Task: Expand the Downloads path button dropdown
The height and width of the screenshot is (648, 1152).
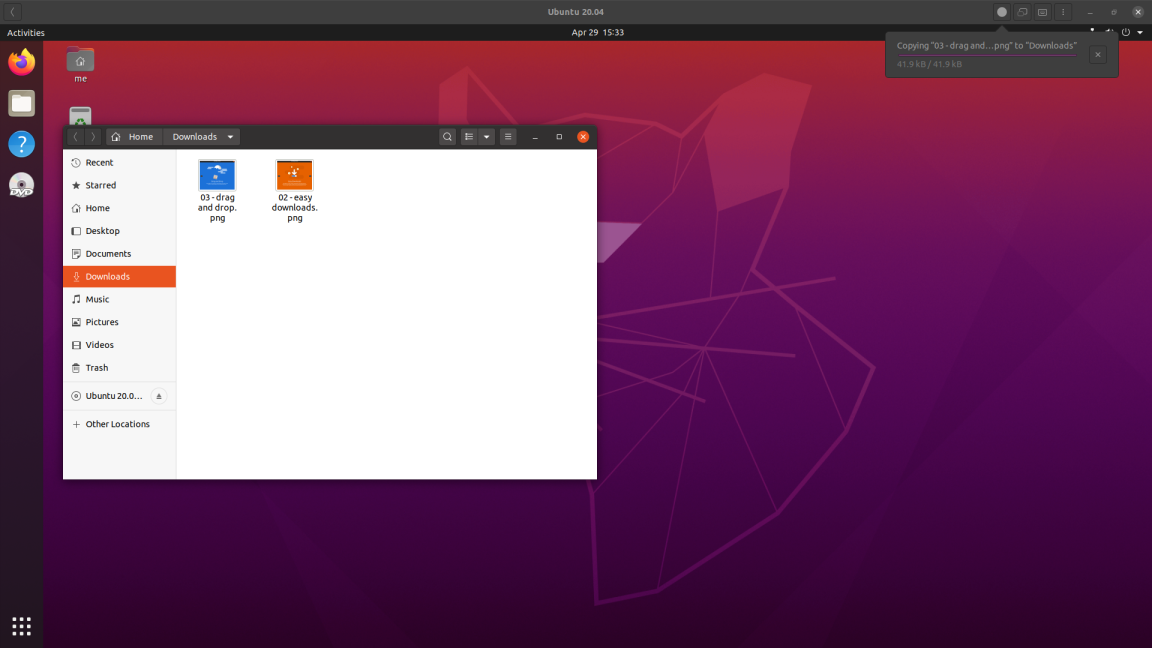Action: 230,136
